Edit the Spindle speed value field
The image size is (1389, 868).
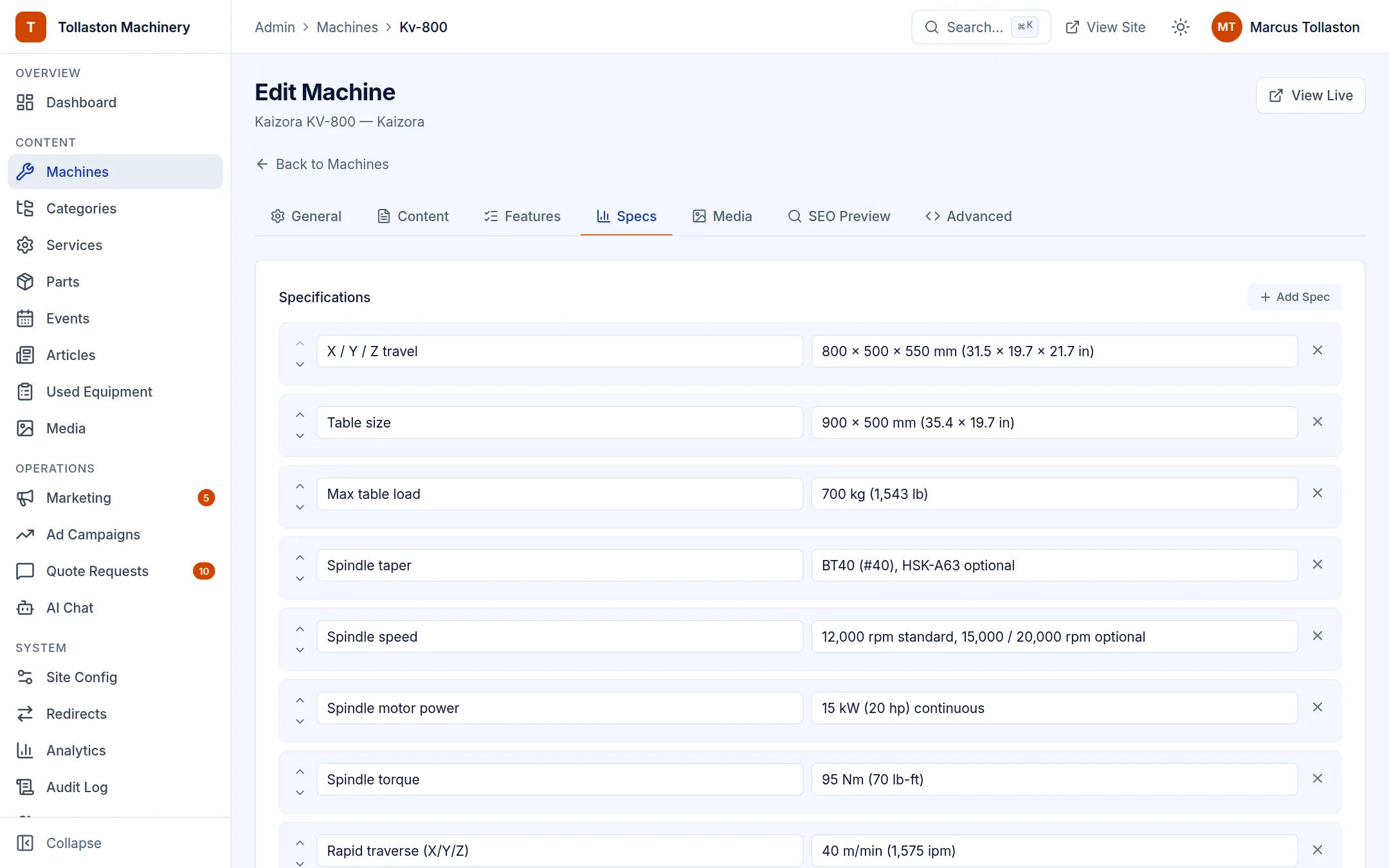pyautogui.click(x=1055, y=637)
